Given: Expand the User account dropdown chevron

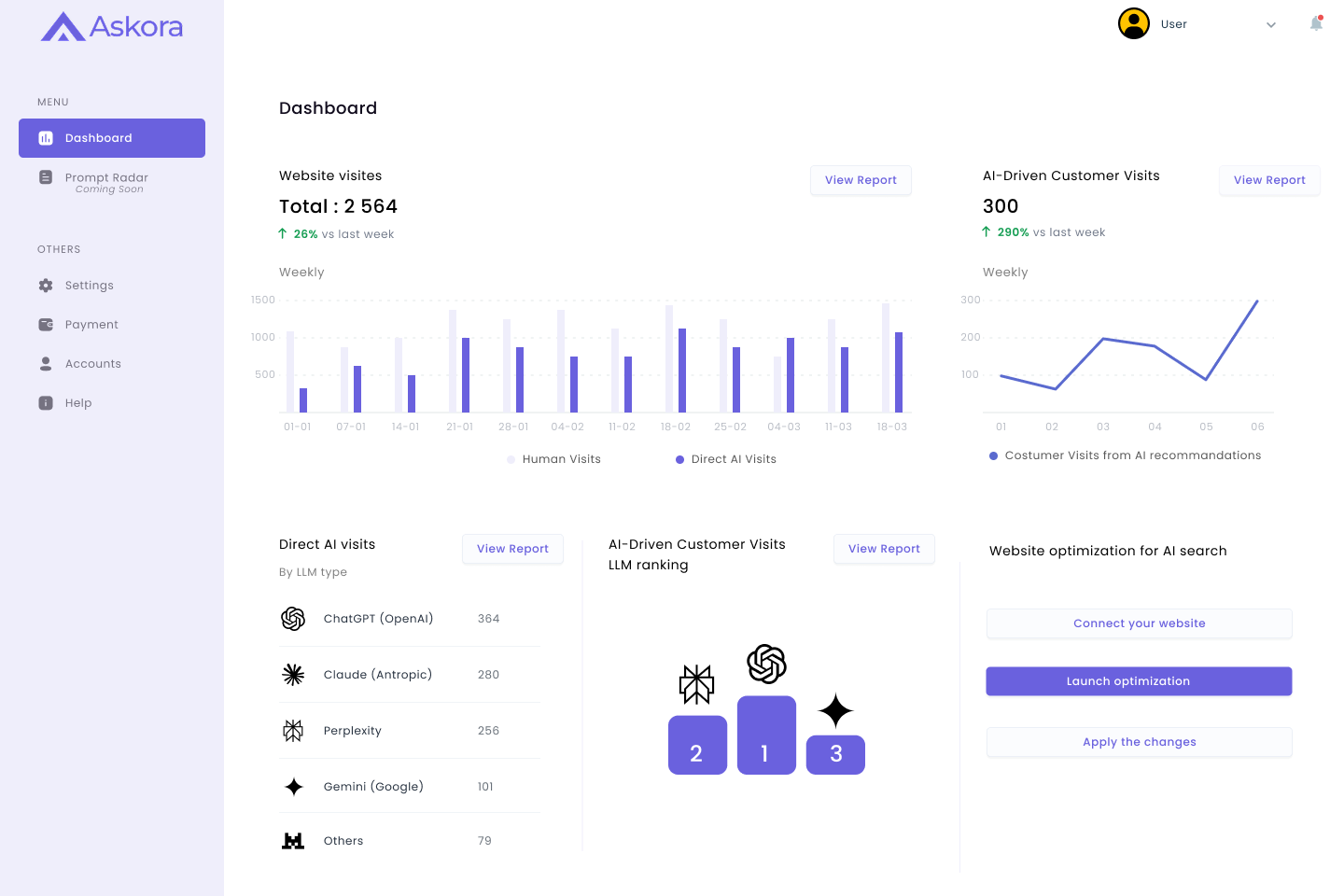Looking at the screenshot, I should (x=1270, y=25).
